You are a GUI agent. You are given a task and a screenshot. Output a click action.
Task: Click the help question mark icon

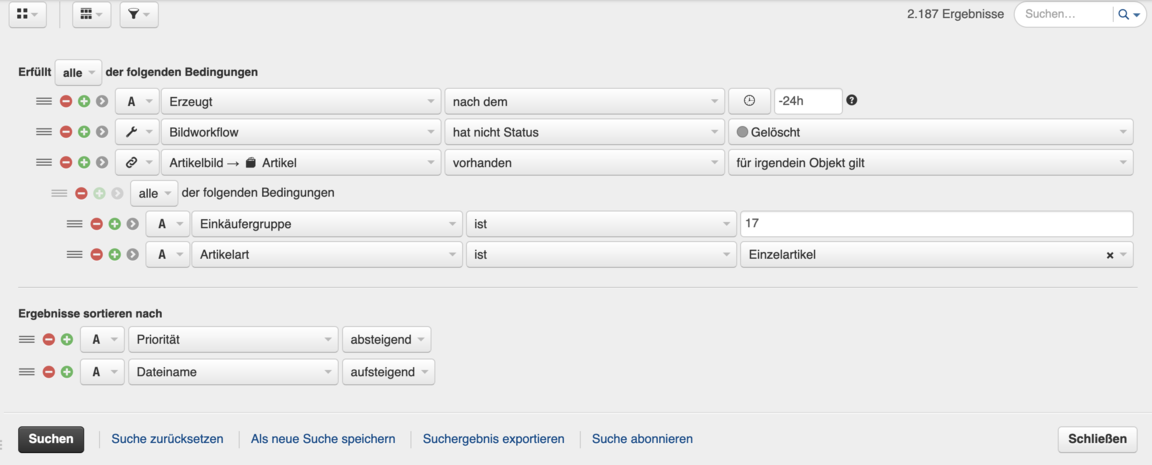pyautogui.click(x=852, y=100)
